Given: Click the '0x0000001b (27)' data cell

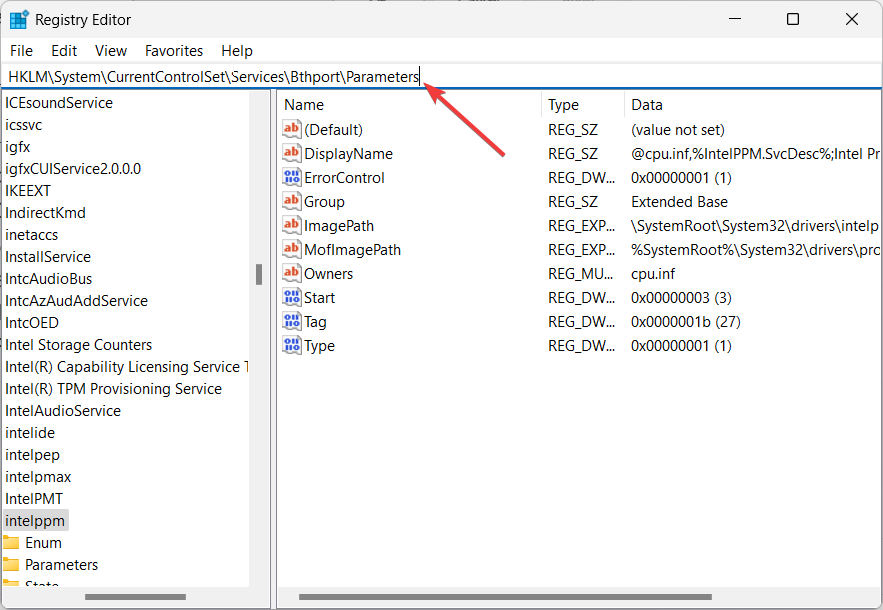Looking at the screenshot, I should [x=685, y=321].
